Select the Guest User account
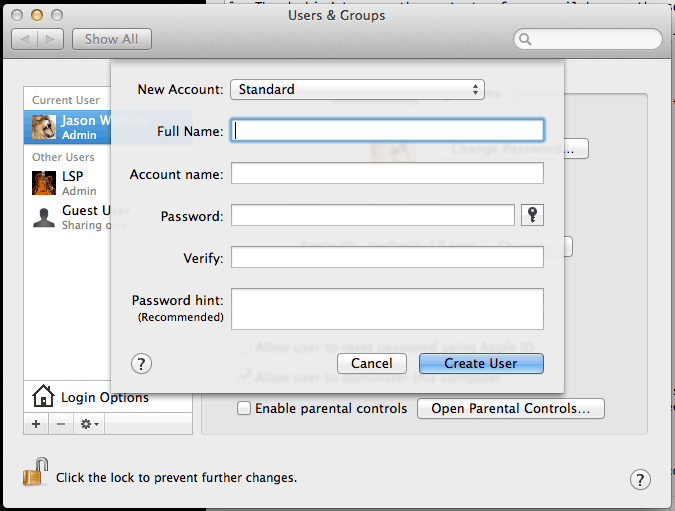Viewport: 675px width, 511px height. (67, 217)
